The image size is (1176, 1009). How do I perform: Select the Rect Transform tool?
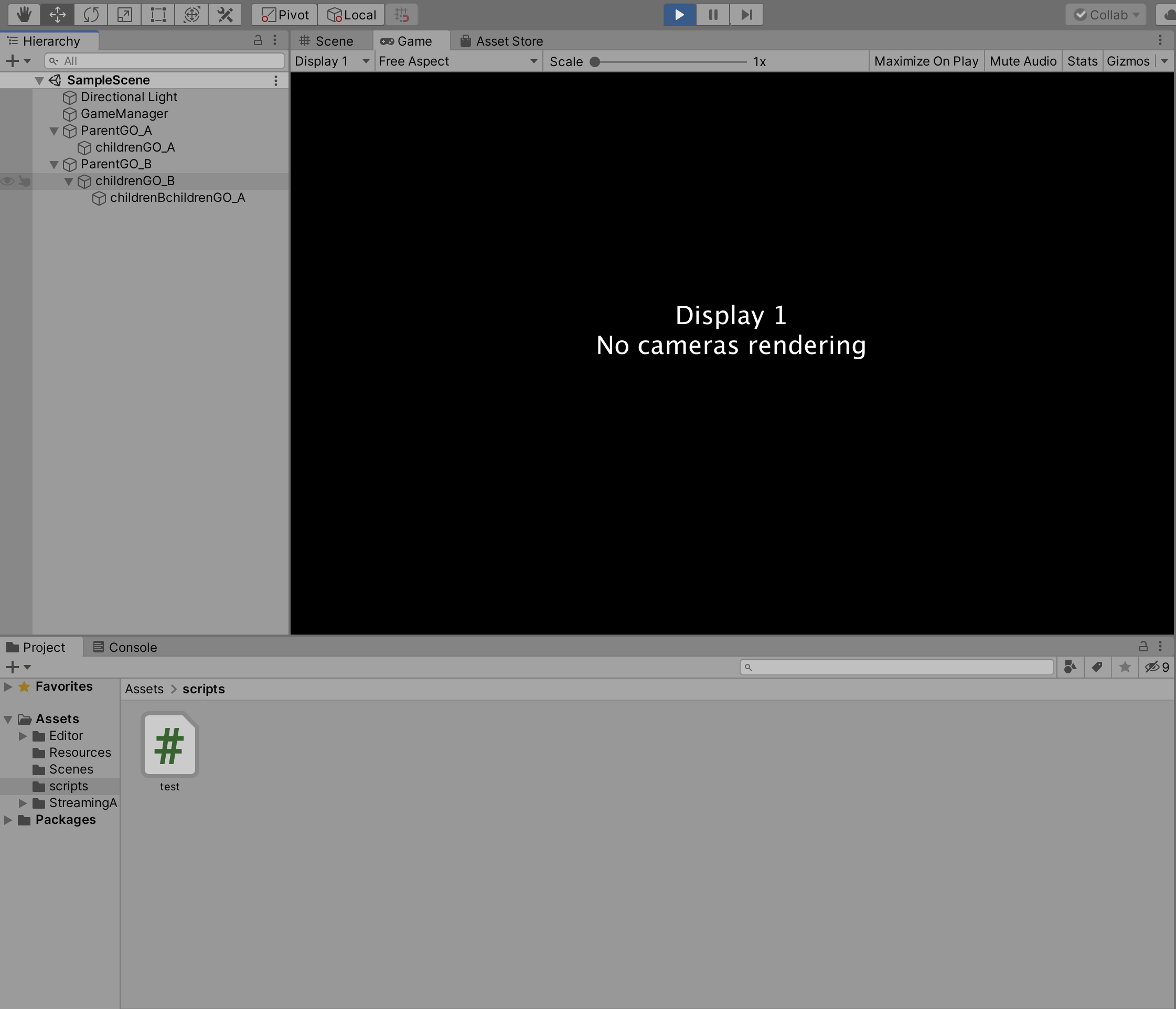158,14
